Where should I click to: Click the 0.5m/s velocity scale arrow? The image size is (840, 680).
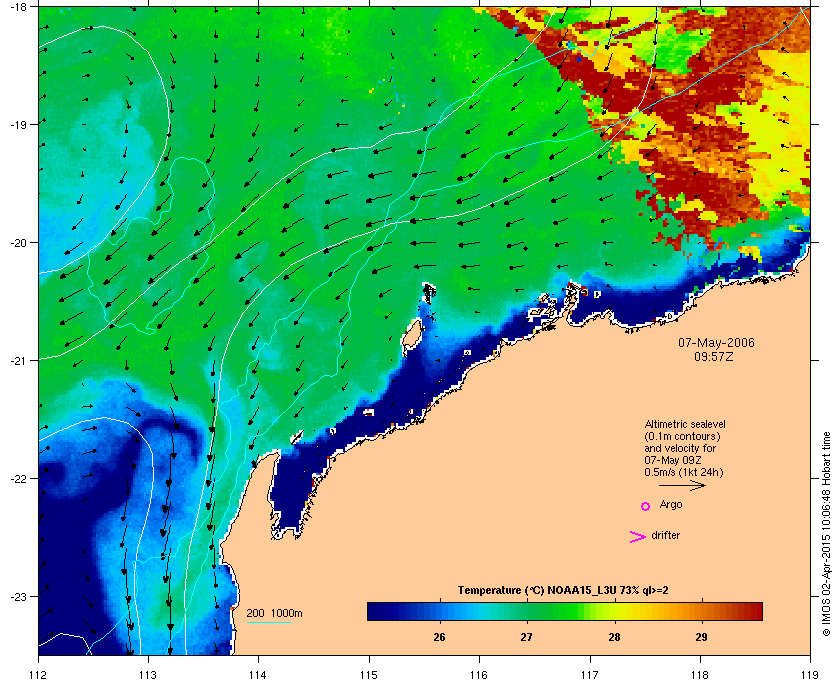682,485
